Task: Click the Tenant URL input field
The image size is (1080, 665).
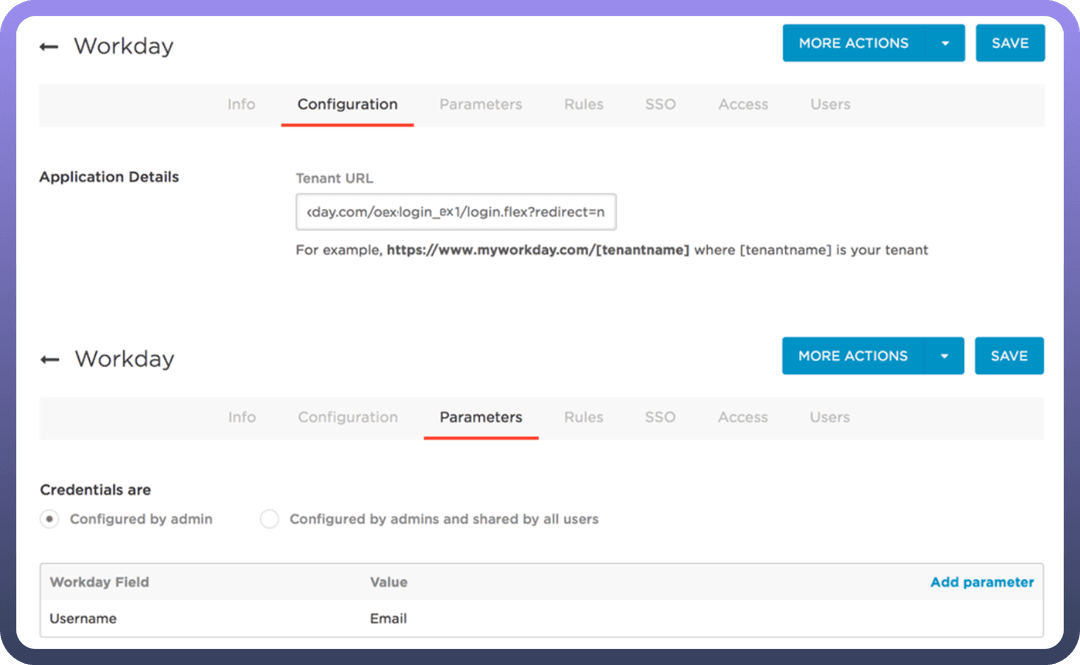Action: coord(456,212)
